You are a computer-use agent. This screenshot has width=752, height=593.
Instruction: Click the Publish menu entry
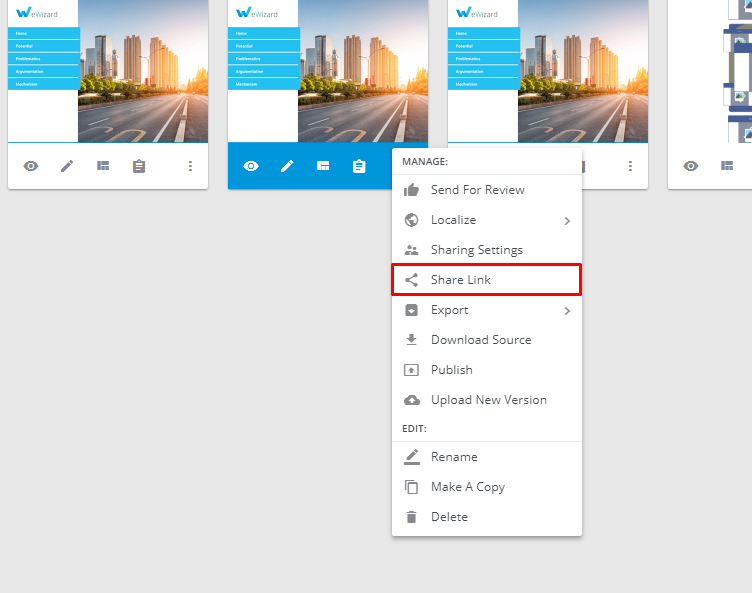point(451,370)
